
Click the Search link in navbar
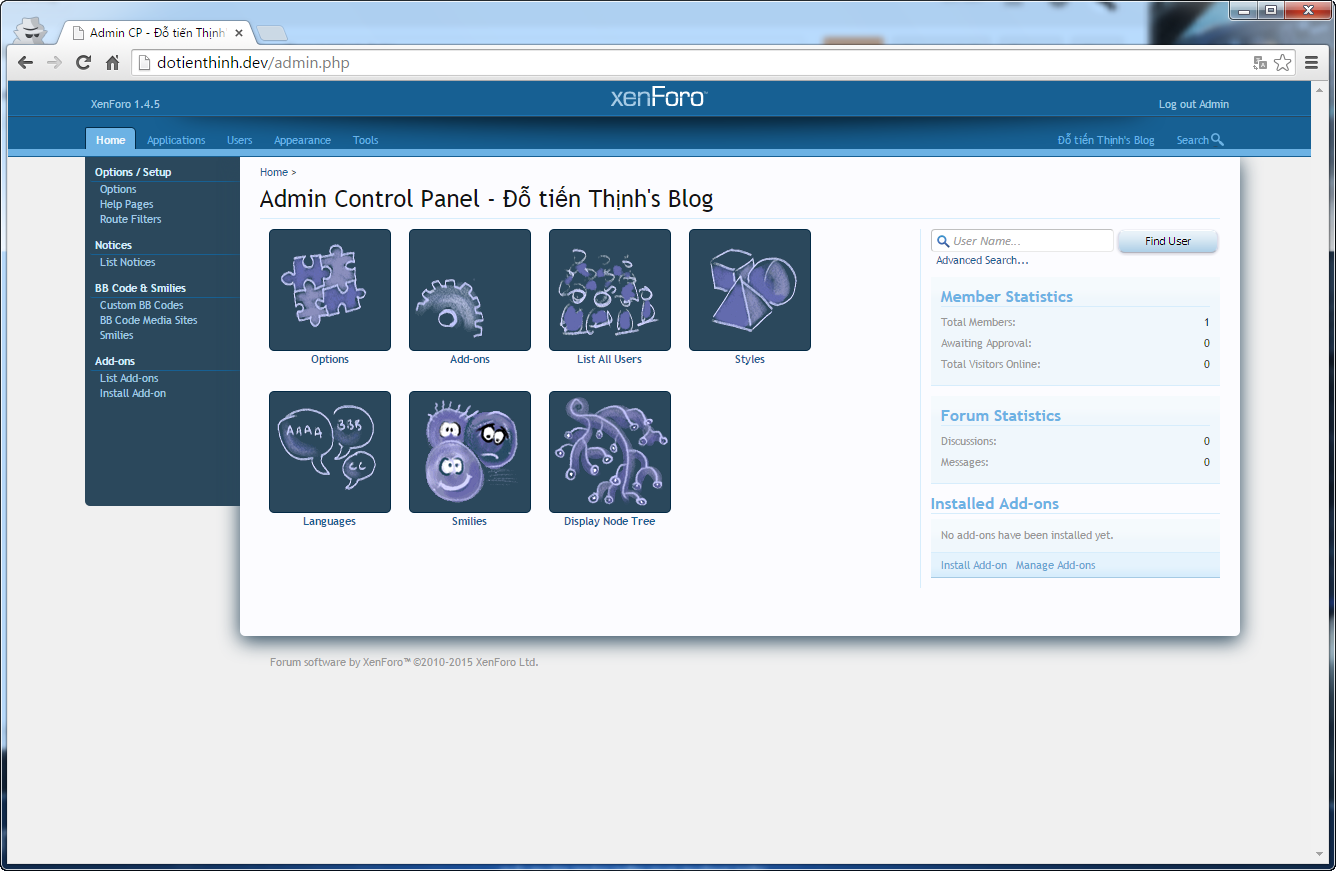(x=1192, y=140)
